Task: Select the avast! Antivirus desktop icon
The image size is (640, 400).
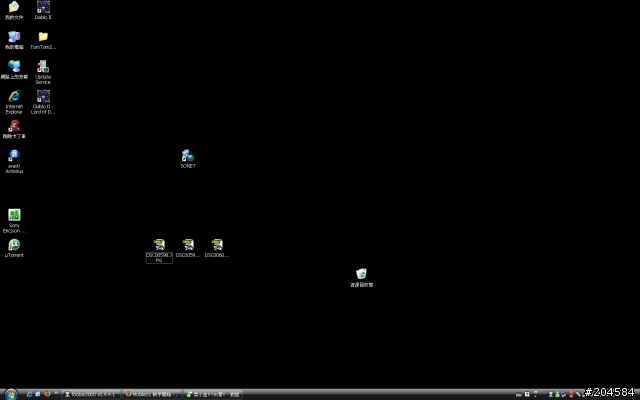Action: [14, 161]
